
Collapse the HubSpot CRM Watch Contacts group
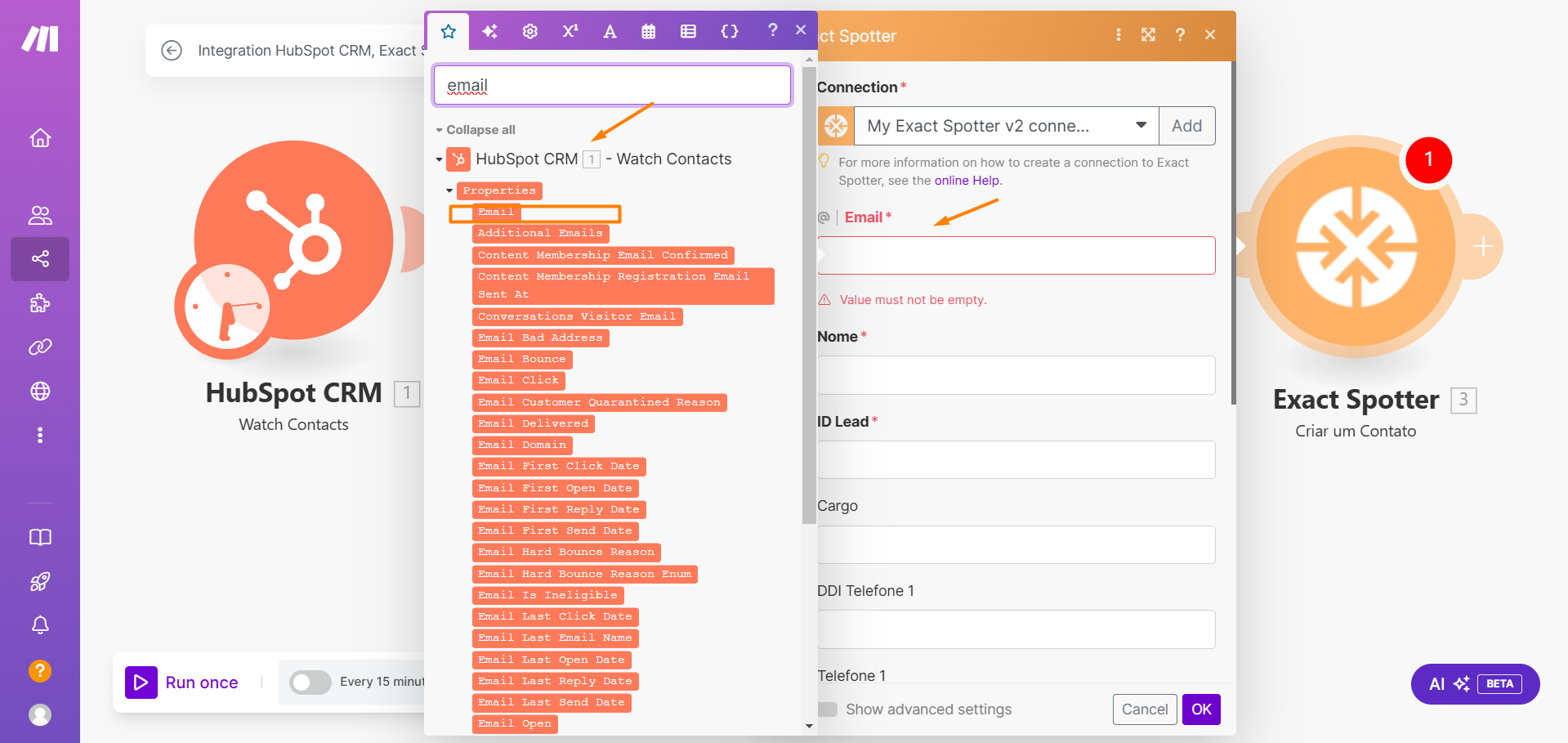(x=440, y=159)
